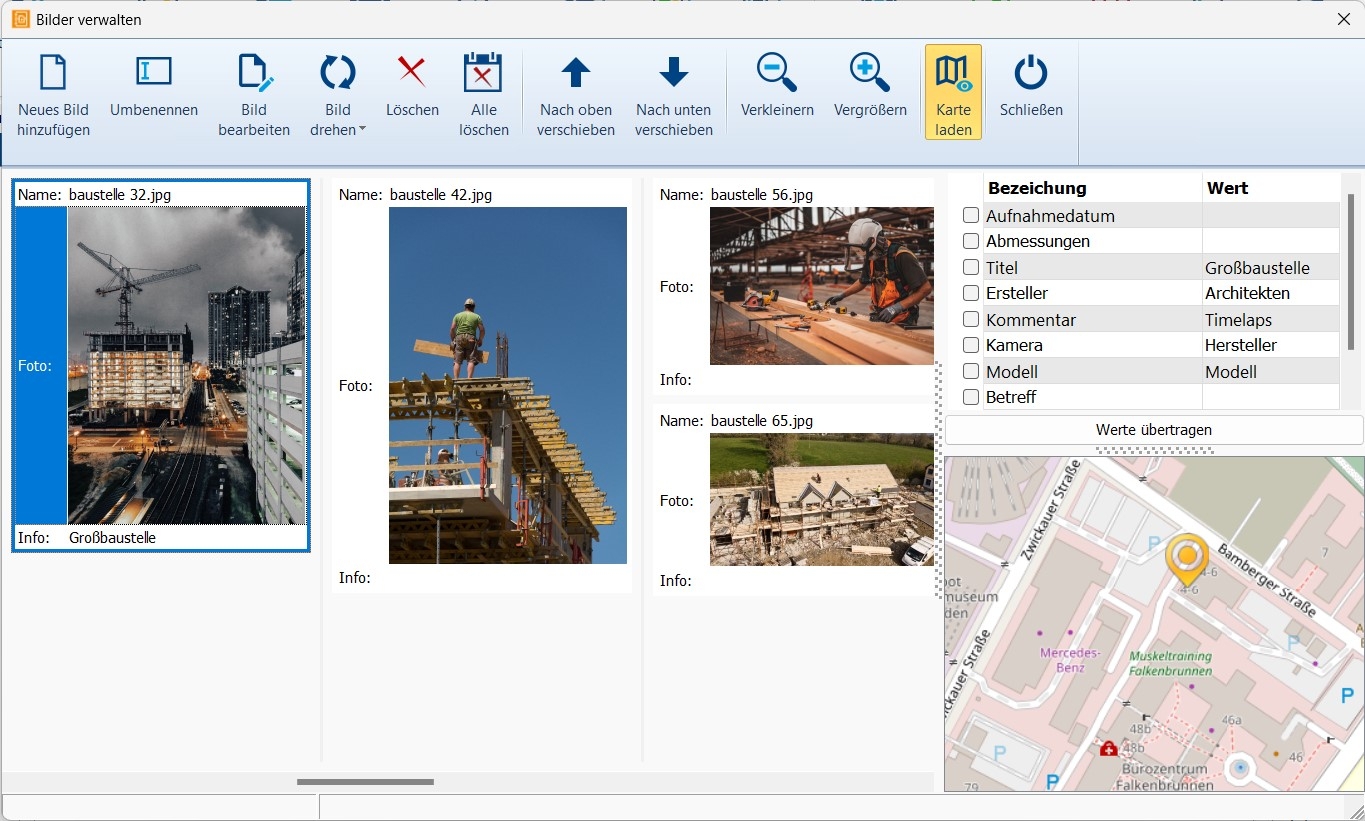Enable the Aufnahmedatum checkbox
This screenshot has width=1365, height=821.
click(970, 216)
